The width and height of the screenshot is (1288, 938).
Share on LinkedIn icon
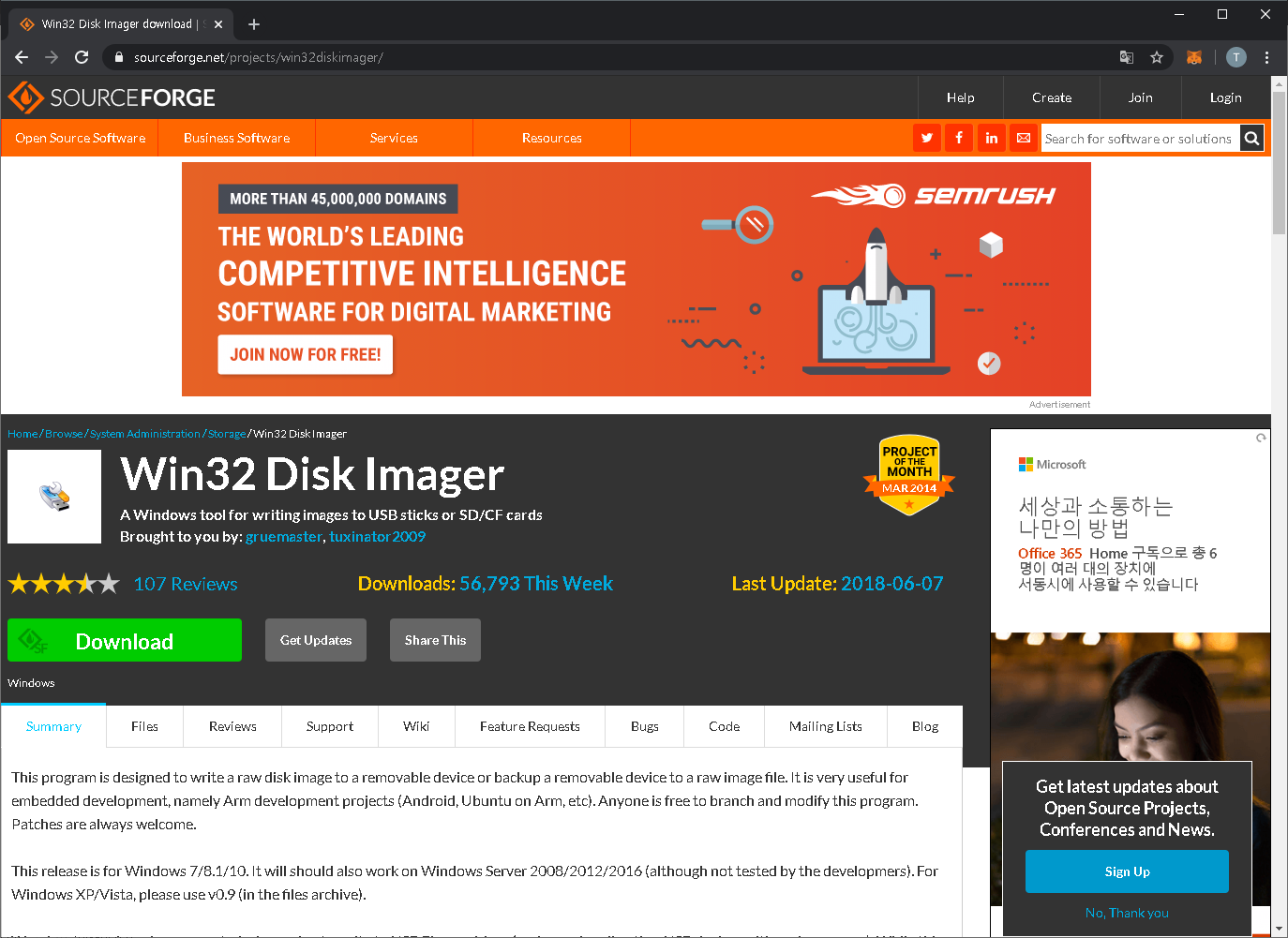pyautogui.click(x=992, y=138)
